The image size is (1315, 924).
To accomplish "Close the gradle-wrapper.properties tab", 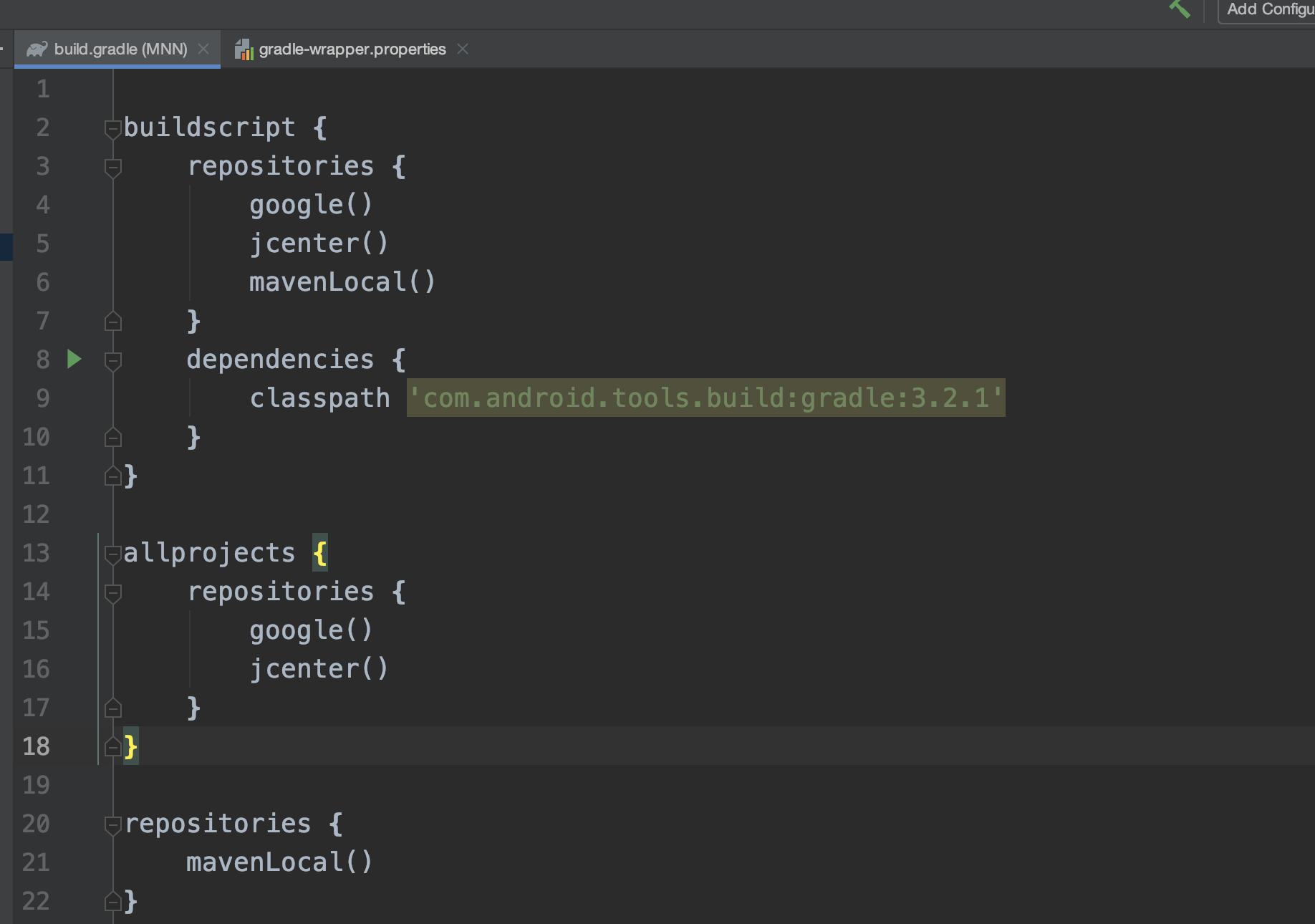I will pos(463,49).
